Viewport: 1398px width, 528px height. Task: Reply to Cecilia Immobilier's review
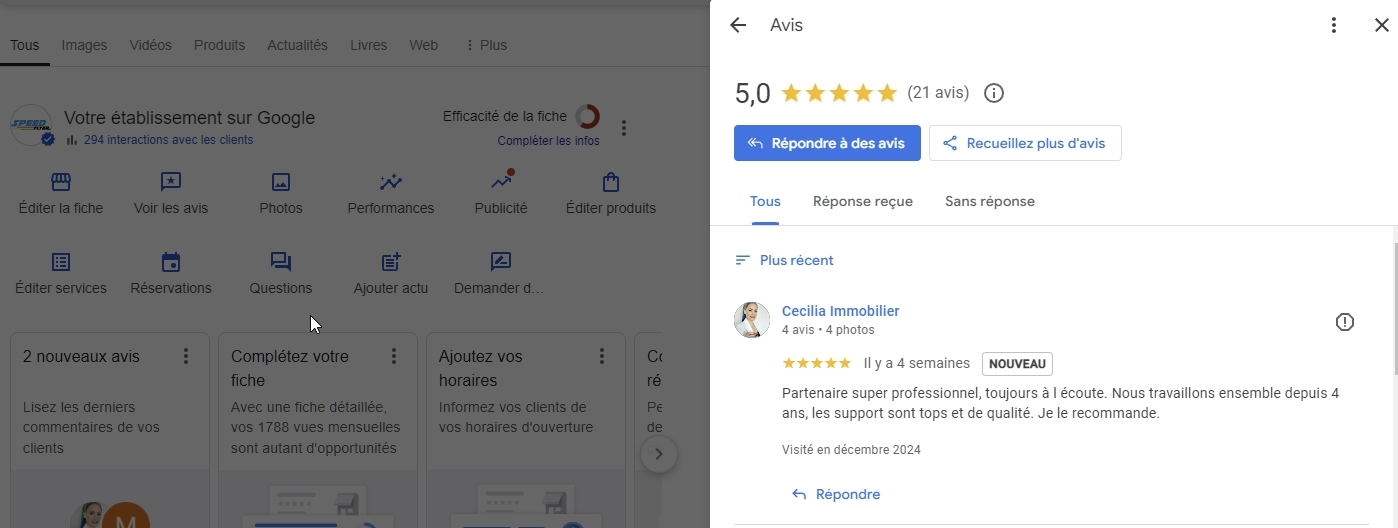coord(836,494)
